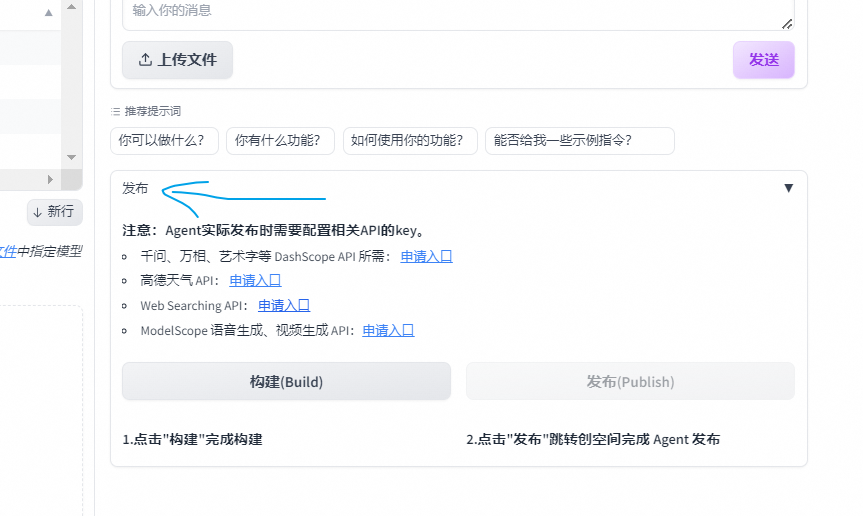Image resolution: width=863 pixels, height=516 pixels.
Task: Click the horizontal scroll-right arrow in the left panel
Action: click(50, 179)
